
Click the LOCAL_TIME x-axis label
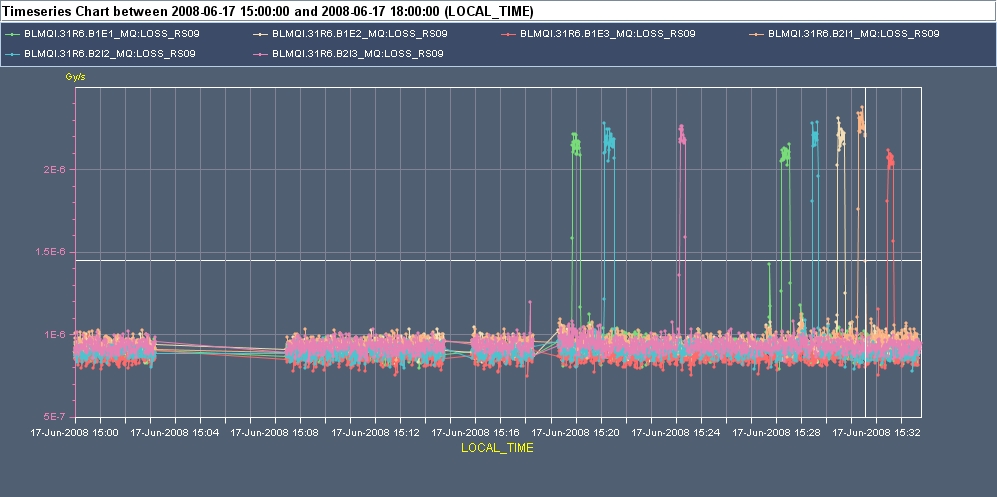[497, 448]
